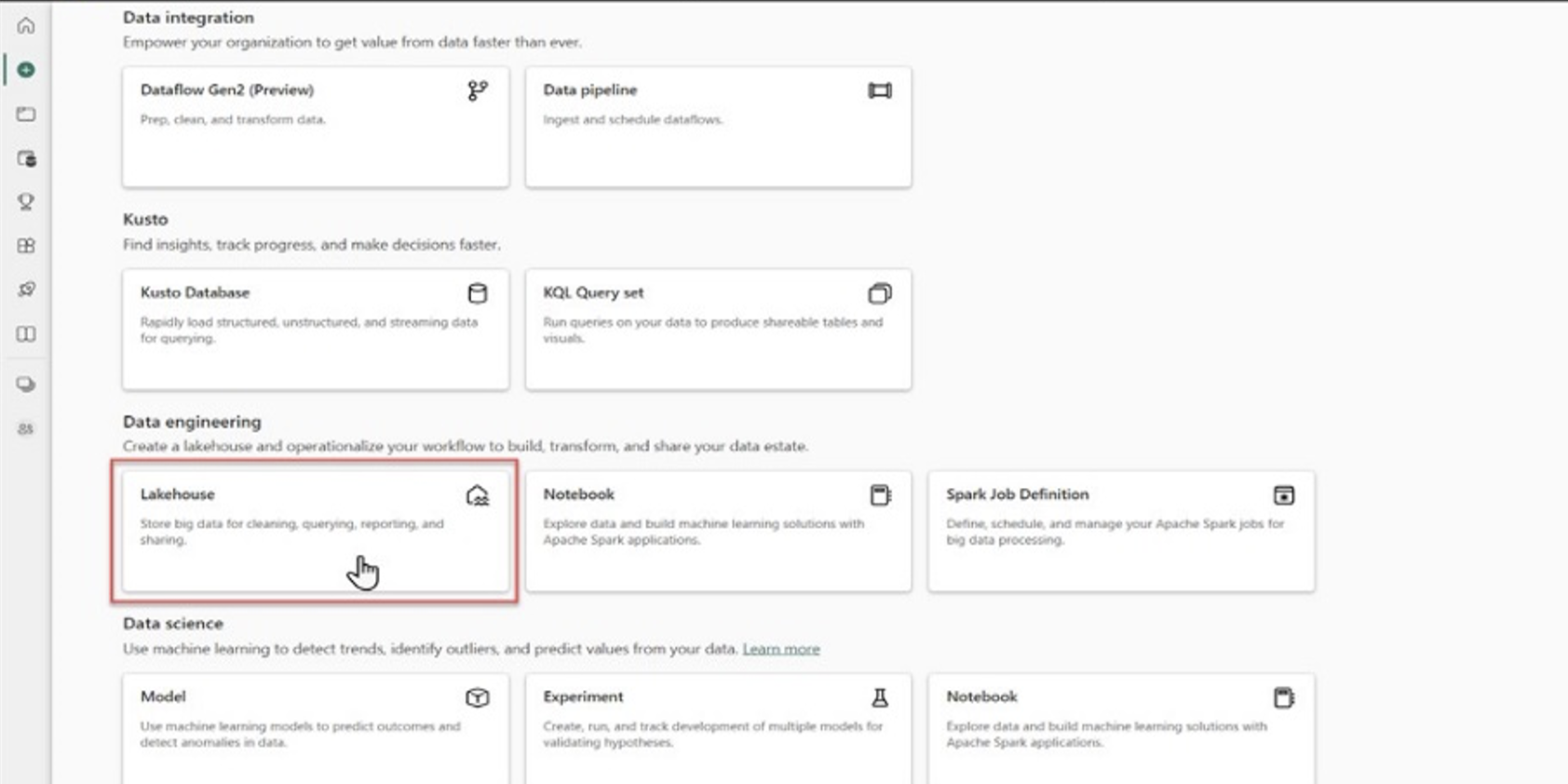Click the "Data science" section heading
This screenshot has width=1568, height=784.
173,624
